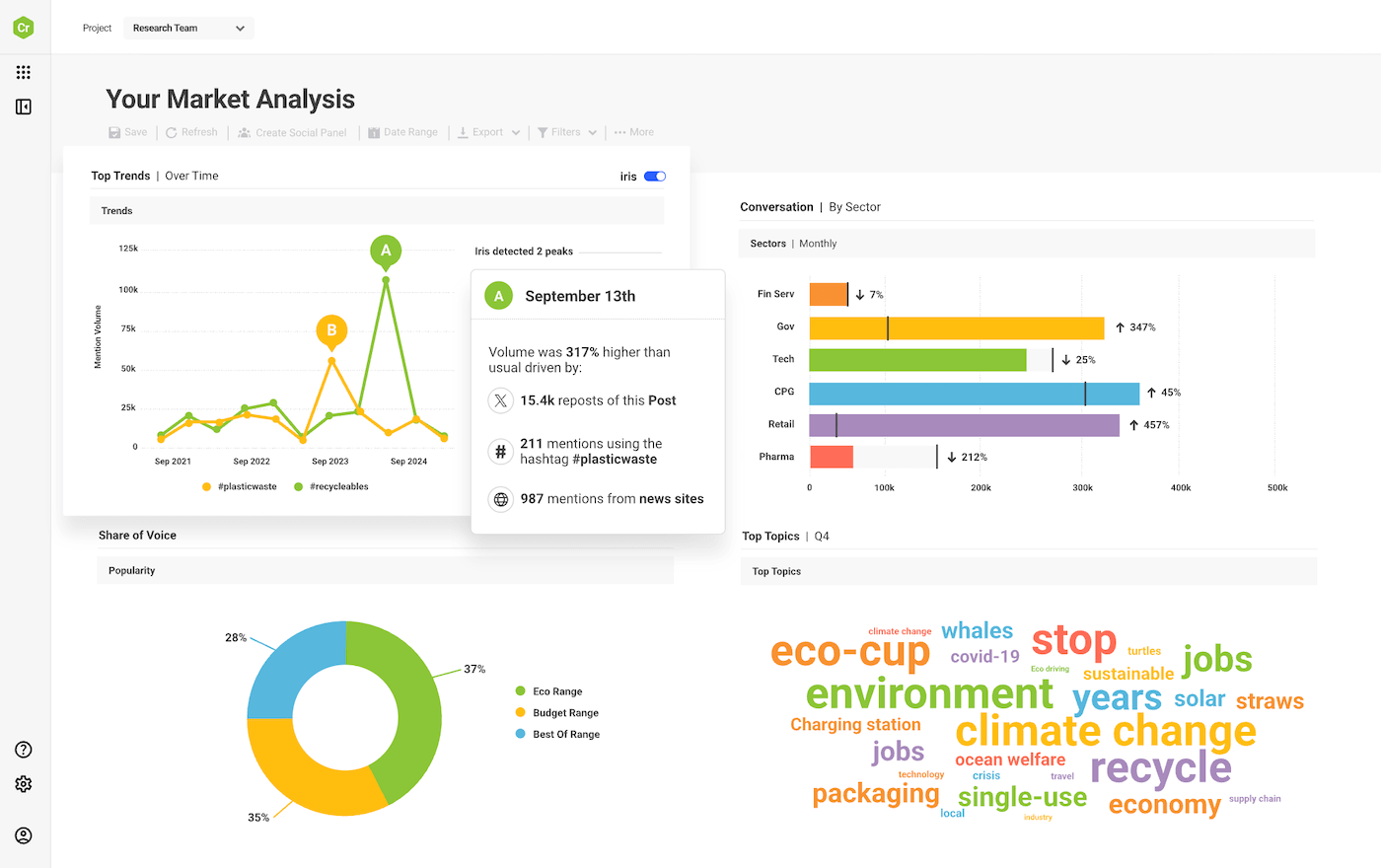Open the help question mark icon
The height and width of the screenshot is (868, 1381).
point(24,750)
